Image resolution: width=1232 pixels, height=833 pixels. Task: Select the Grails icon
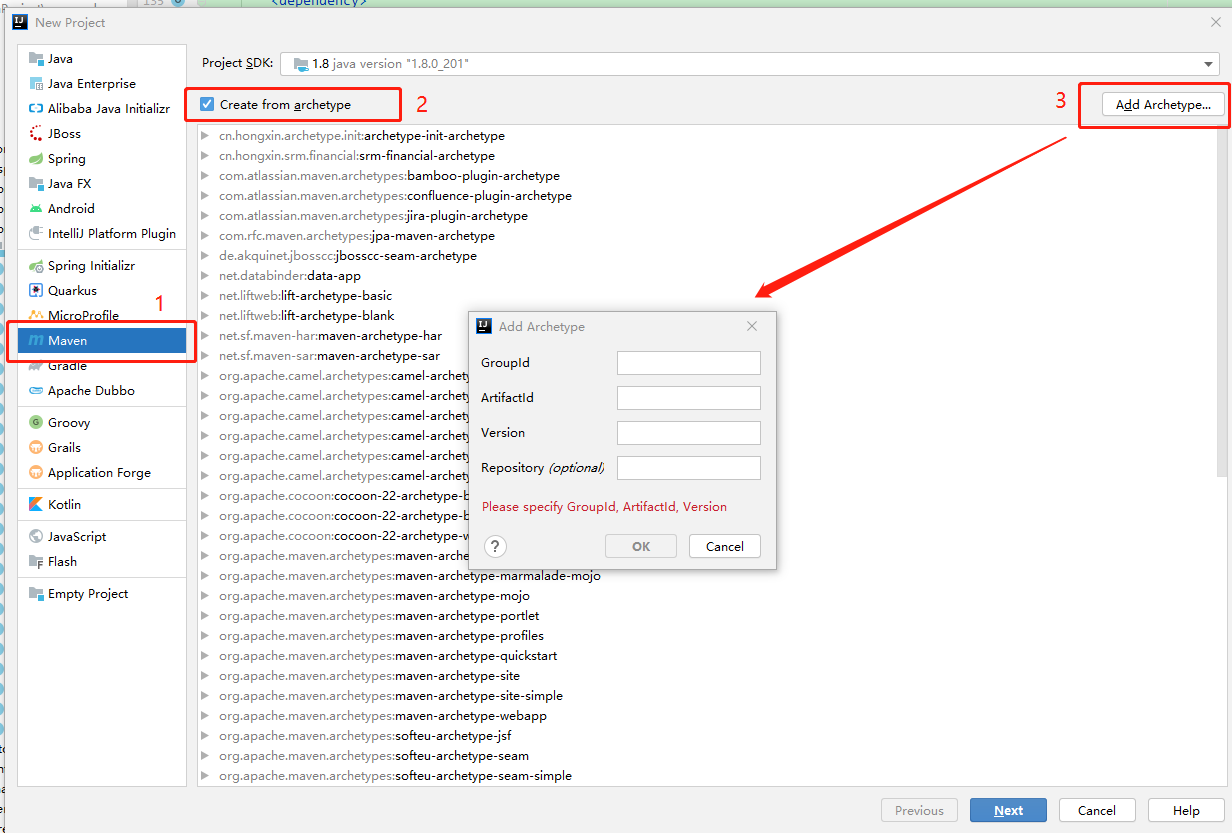[x=37, y=448]
